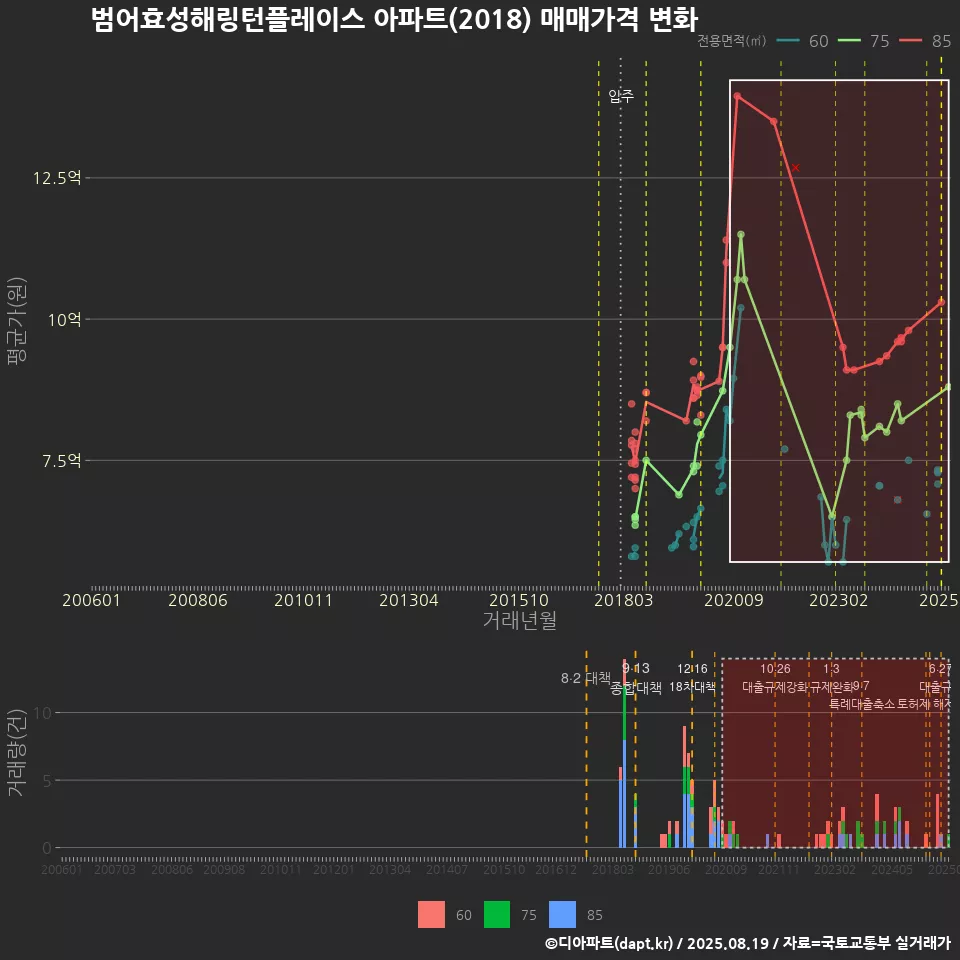This screenshot has height=960, width=960.
Task: Click the tallest volume bar near 201803
Action: coord(624,754)
